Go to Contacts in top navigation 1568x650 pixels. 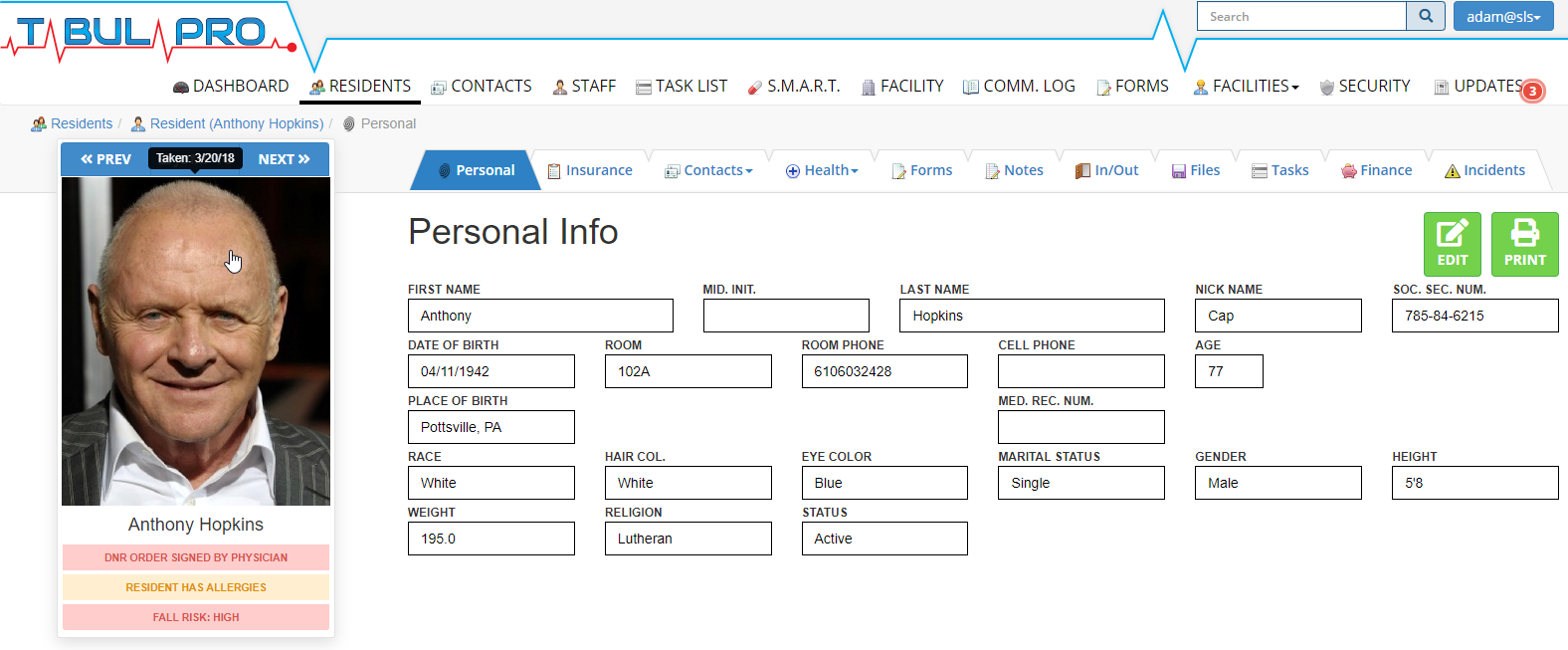click(482, 87)
